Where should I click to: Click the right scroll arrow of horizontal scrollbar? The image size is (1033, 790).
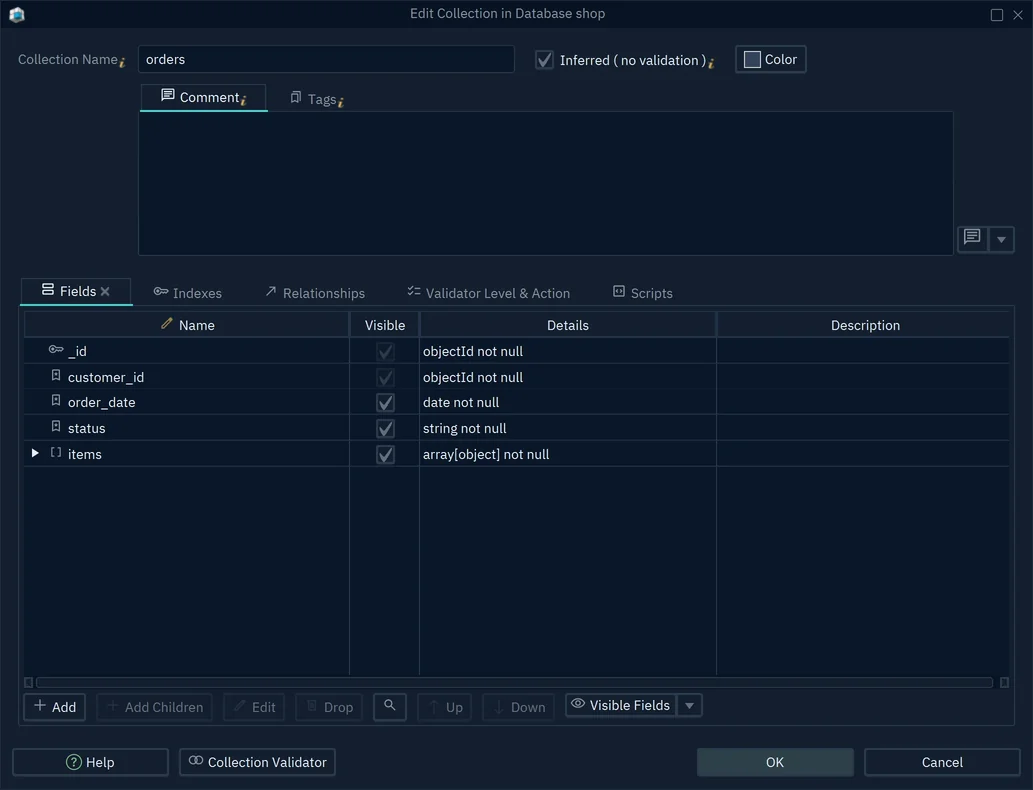click(x=1004, y=683)
